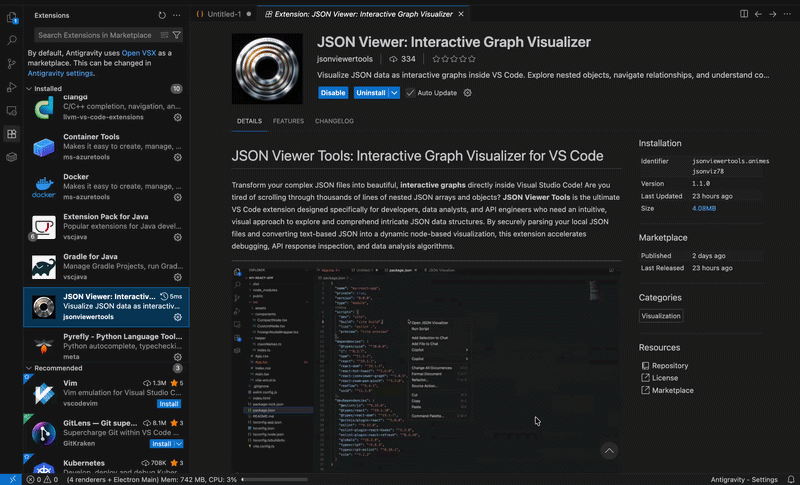Select the Pyrefly extension in the list

[106, 346]
